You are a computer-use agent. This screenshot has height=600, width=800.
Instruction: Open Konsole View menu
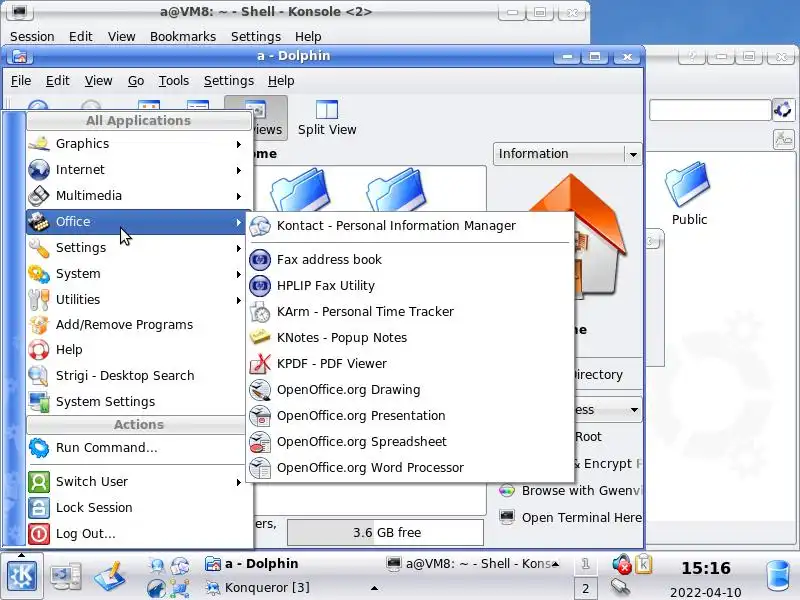[121, 37]
